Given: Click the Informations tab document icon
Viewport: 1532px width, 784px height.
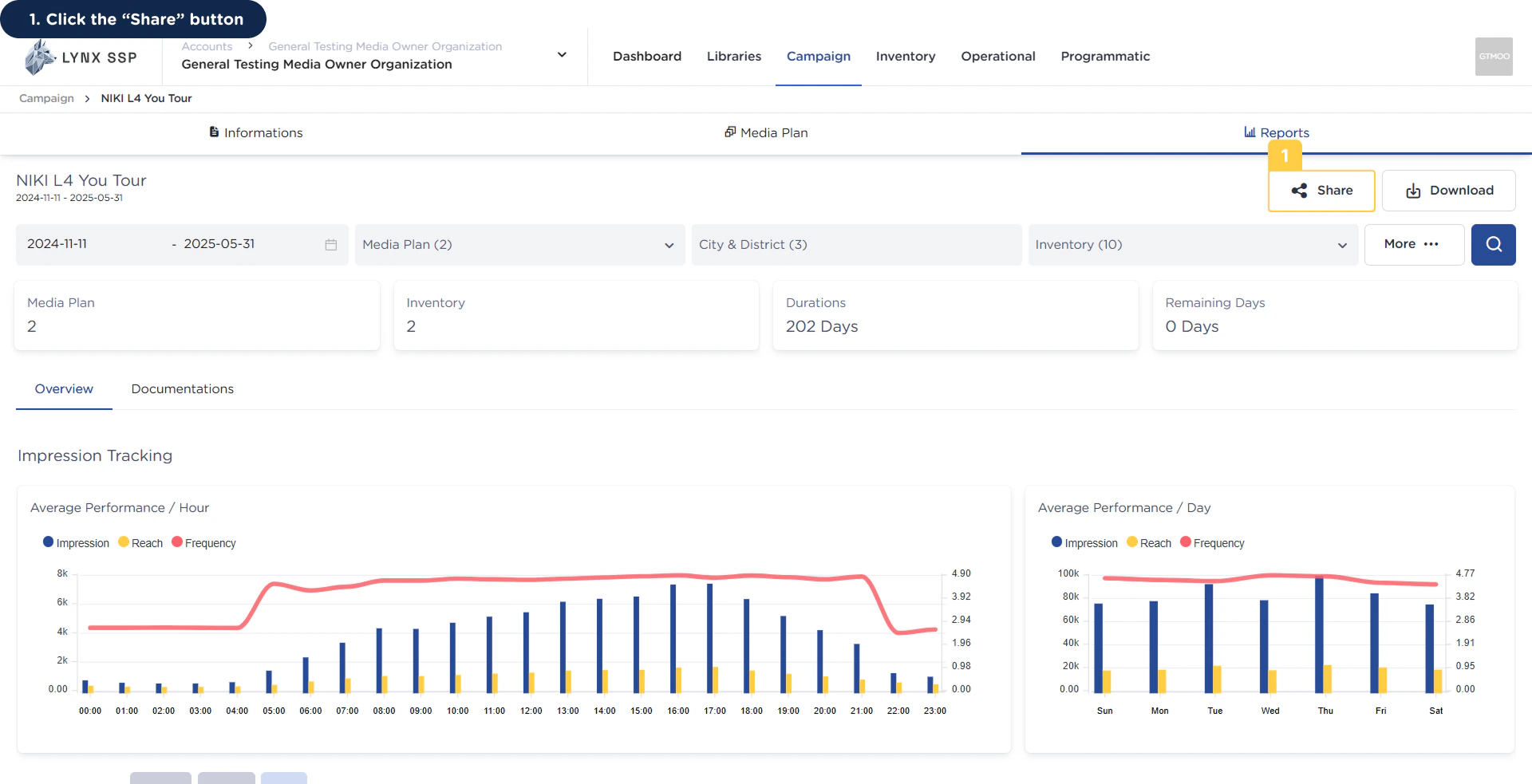Looking at the screenshot, I should point(214,132).
